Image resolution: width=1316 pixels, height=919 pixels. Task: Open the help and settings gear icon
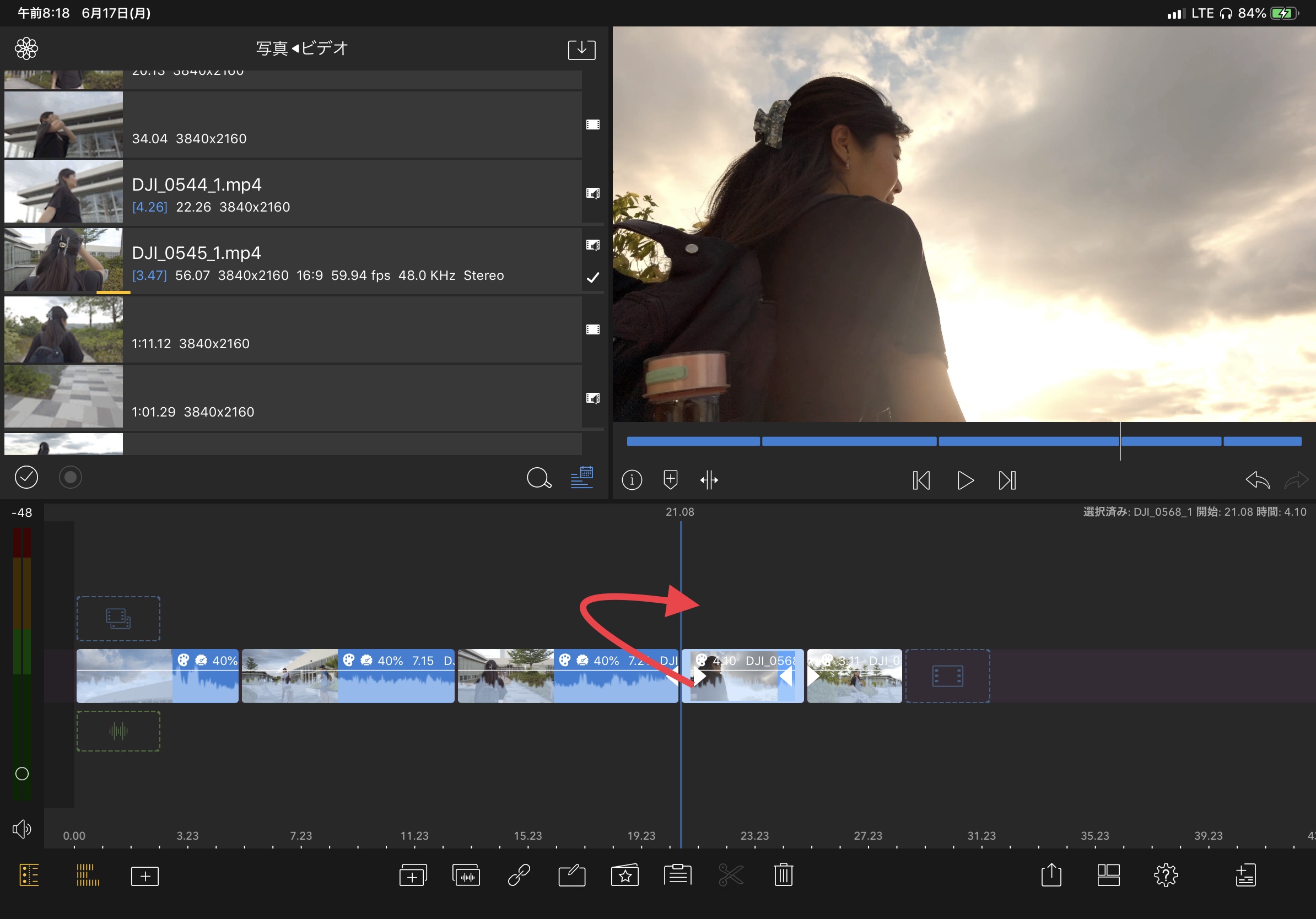coord(1165,875)
